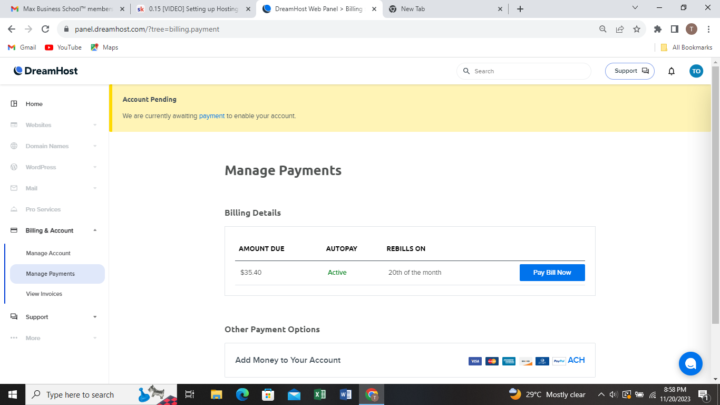Focus the panel Search field
This screenshot has height=405, width=720.
(x=523, y=71)
